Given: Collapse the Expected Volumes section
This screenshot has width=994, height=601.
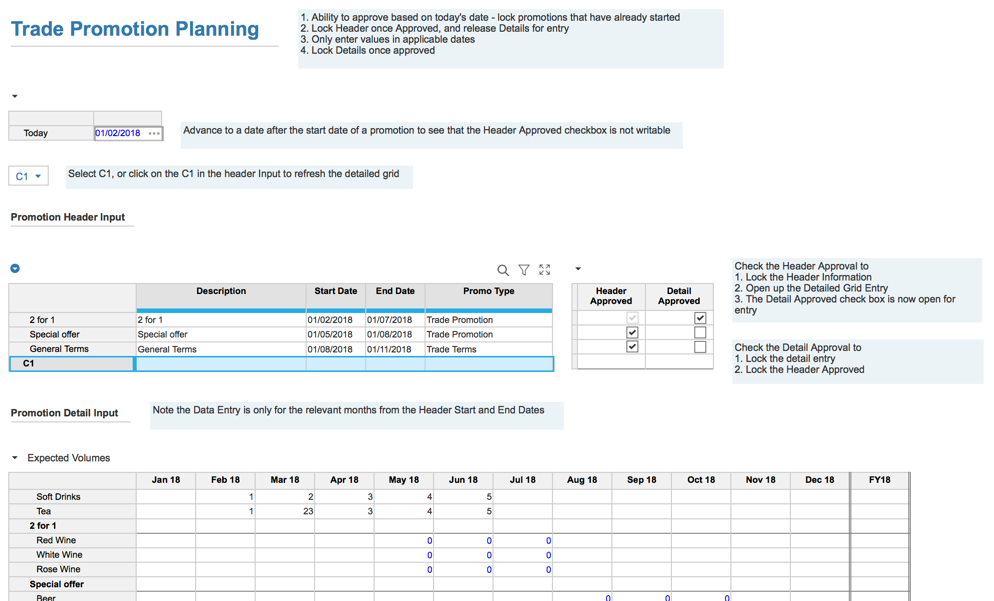Looking at the screenshot, I should (14, 457).
